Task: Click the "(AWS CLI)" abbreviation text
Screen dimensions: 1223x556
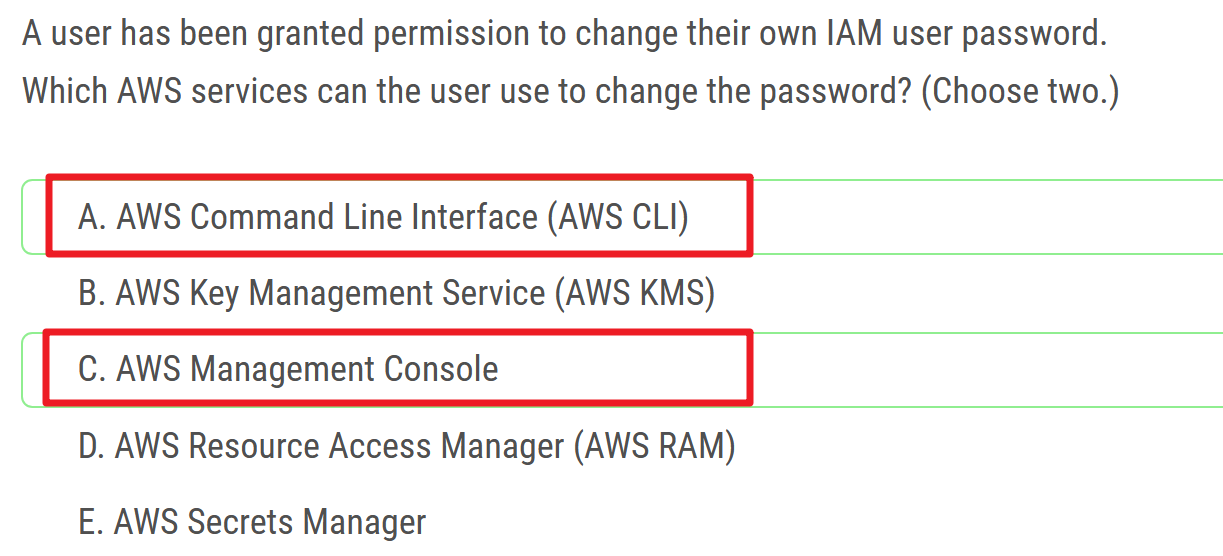Action: (x=617, y=217)
